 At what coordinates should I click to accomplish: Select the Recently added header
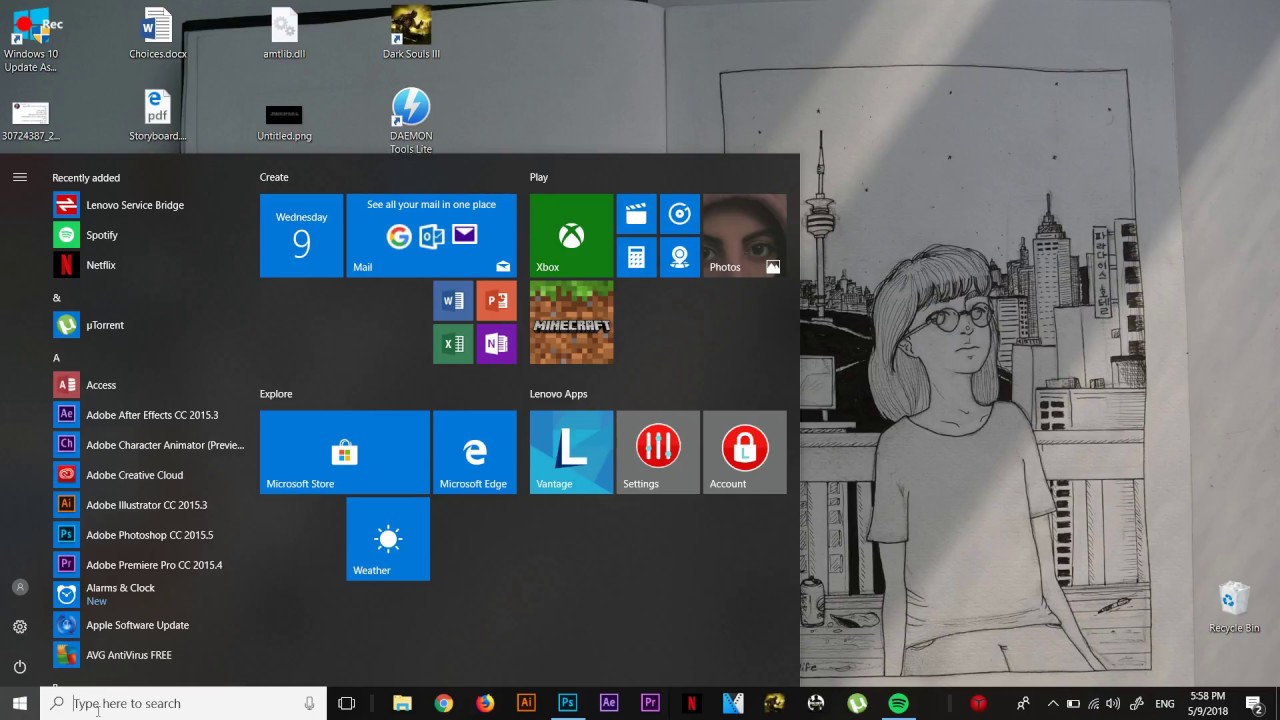click(86, 178)
